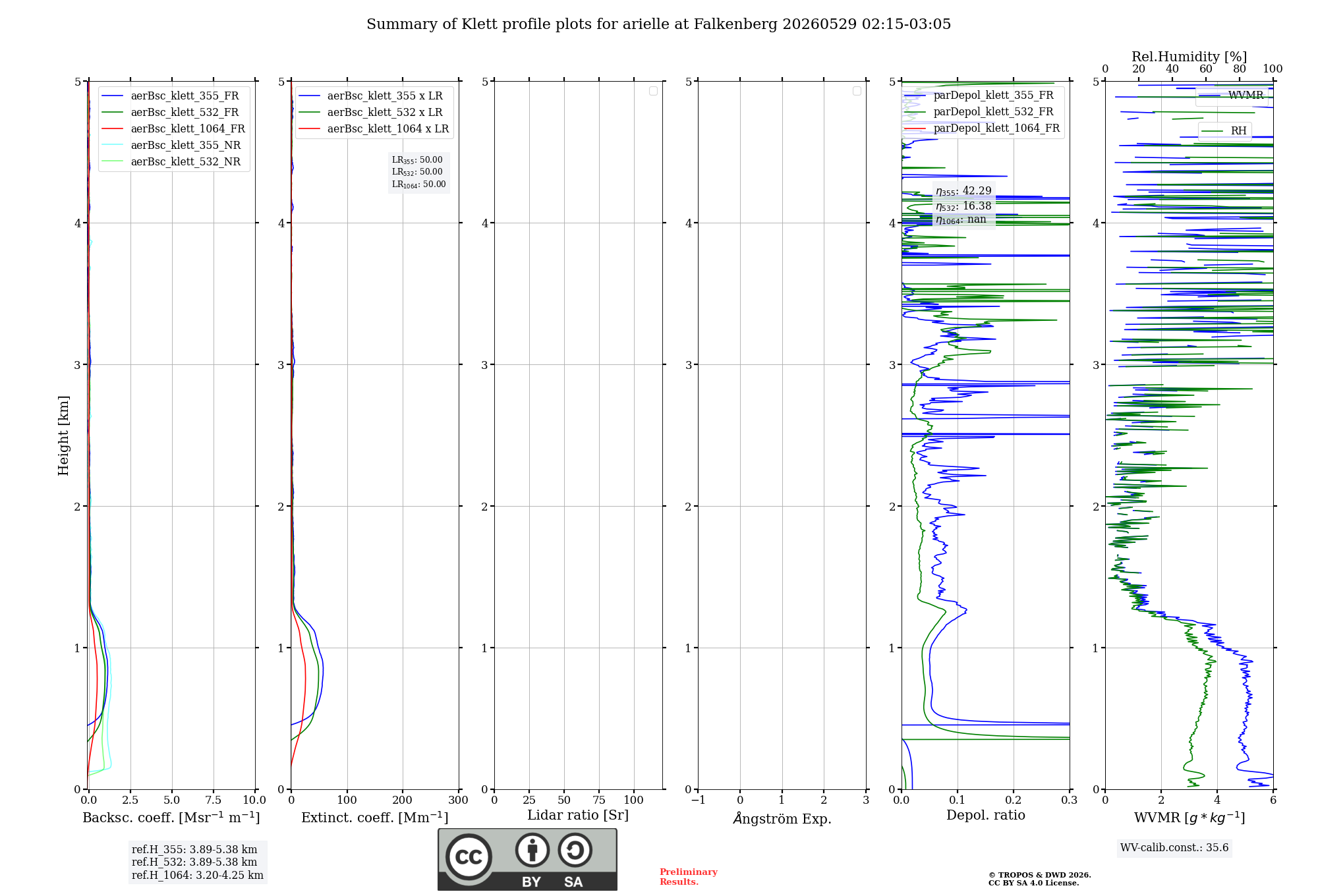
Task: Click the Backsc. coeff. x-axis label
Action: pos(171,818)
